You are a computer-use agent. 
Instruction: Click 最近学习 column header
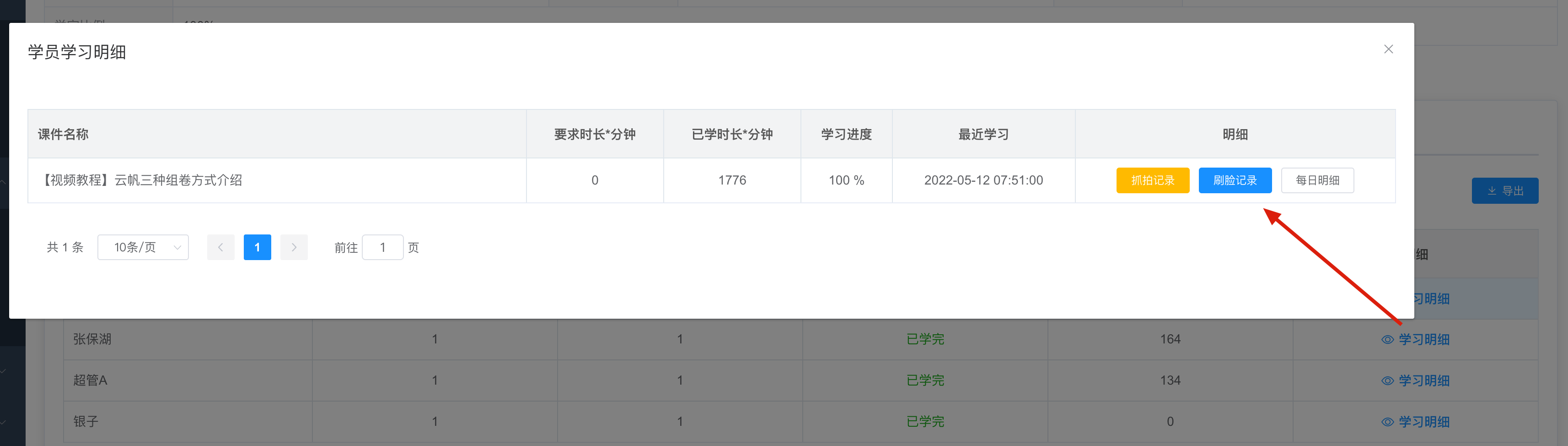pos(983,134)
